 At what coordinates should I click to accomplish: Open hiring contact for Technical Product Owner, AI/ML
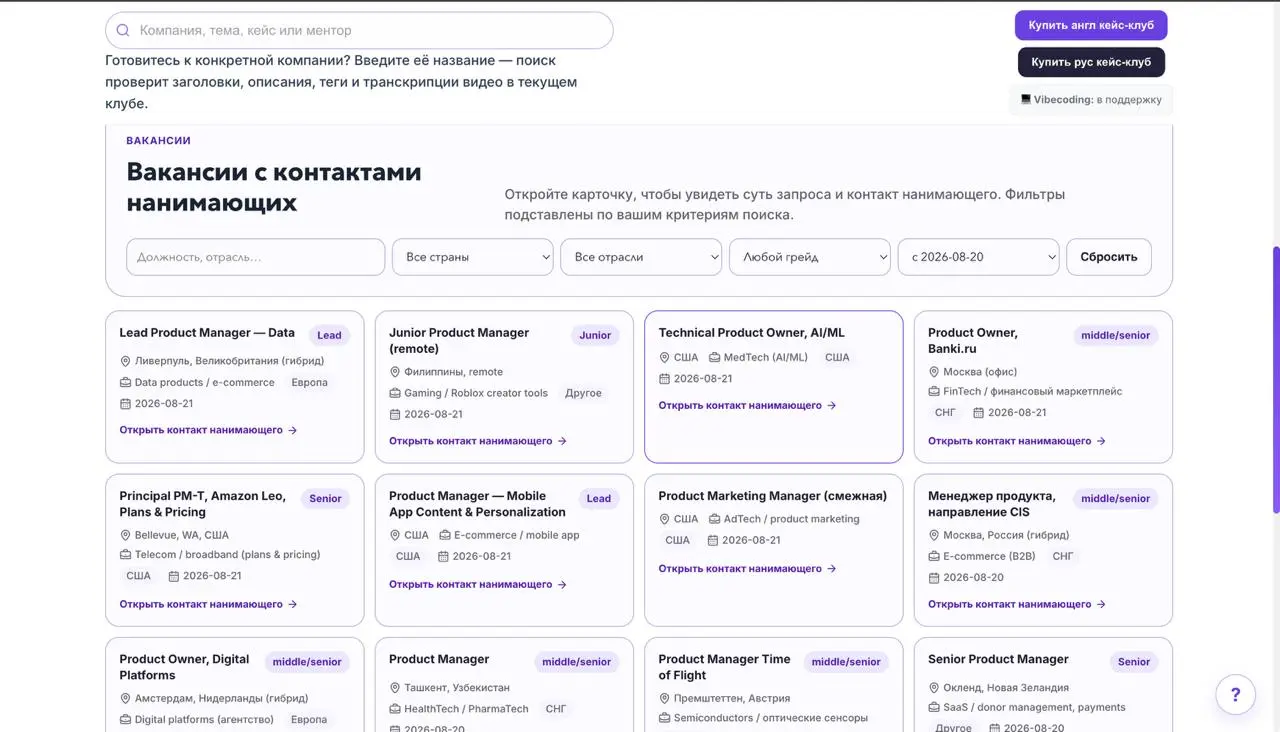[747, 406]
